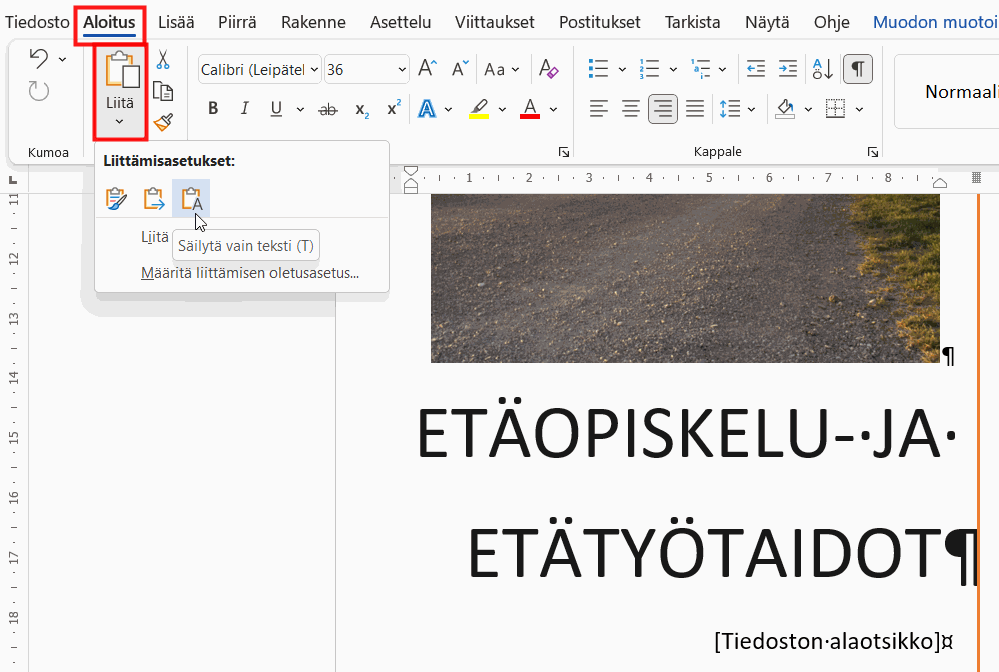Switch to the Näytä tab

click(x=767, y=22)
